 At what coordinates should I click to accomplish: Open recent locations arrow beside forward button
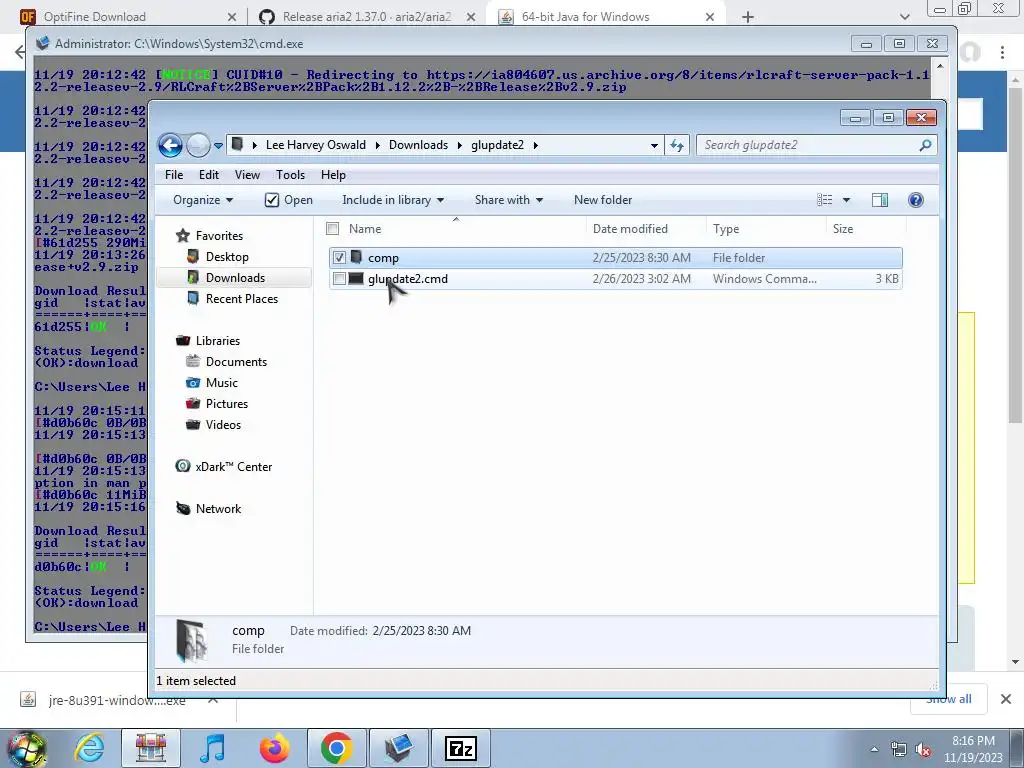click(x=218, y=146)
